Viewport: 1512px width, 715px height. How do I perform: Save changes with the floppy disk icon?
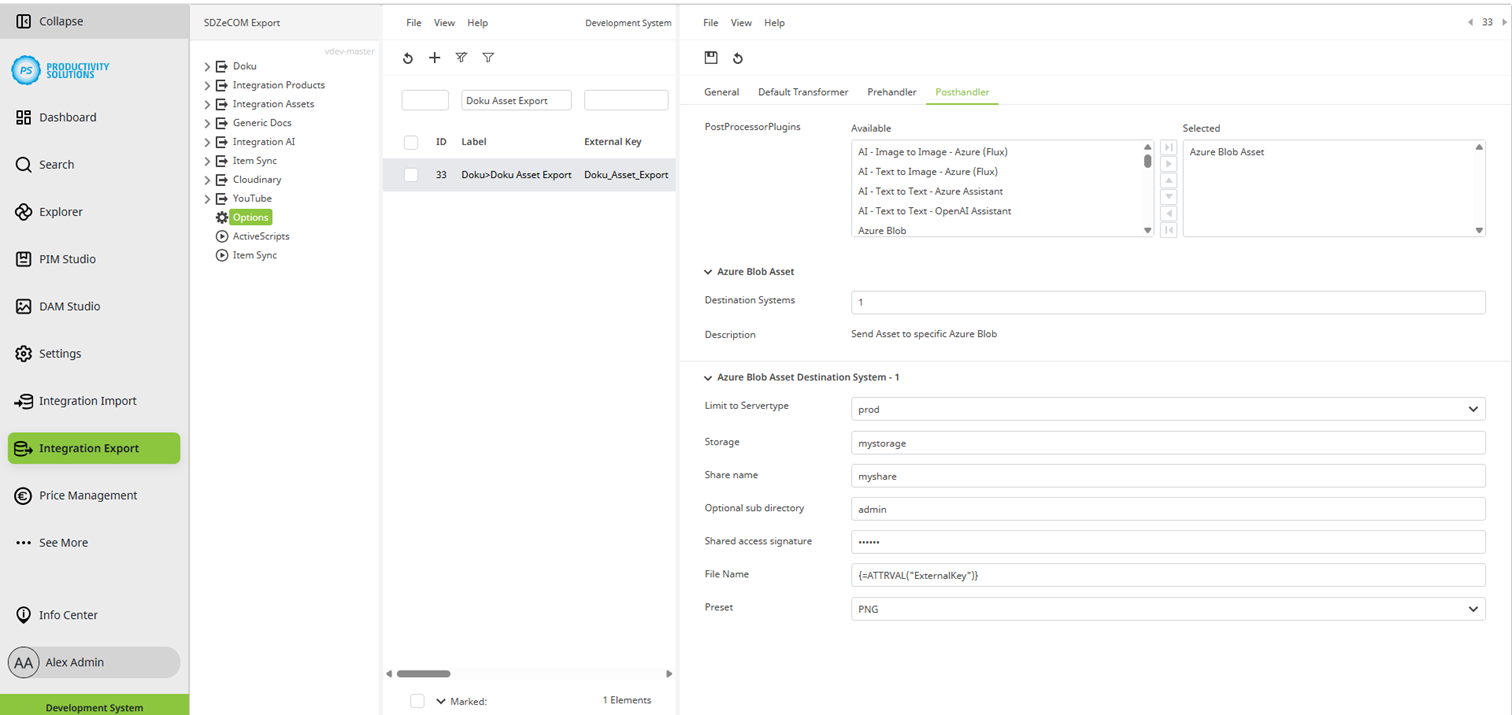click(711, 57)
